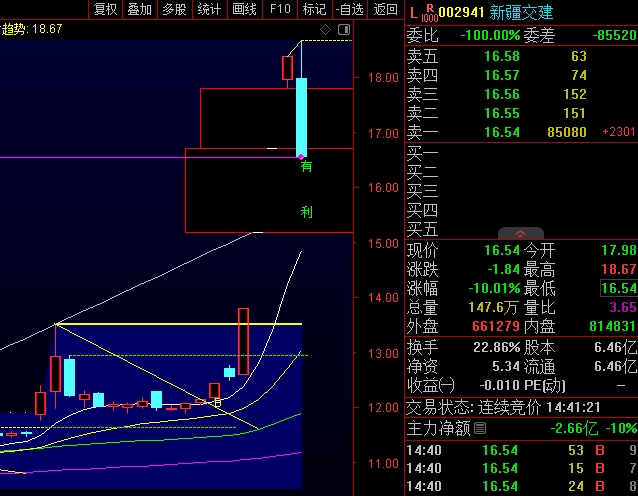Click the 卖五 price 16.58
Image resolution: width=638 pixels, height=496 pixels.
click(502, 56)
